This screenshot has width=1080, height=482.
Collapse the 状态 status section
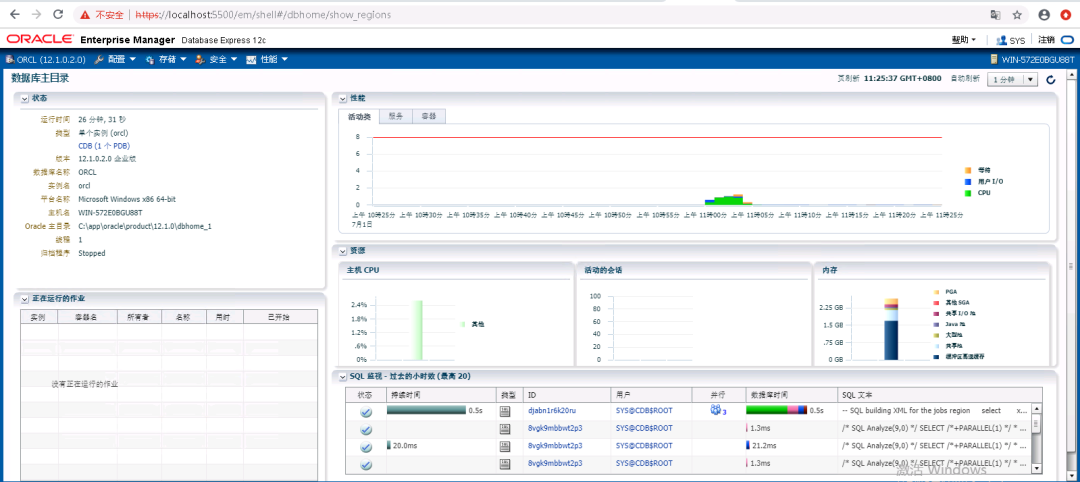coord(25,99)
